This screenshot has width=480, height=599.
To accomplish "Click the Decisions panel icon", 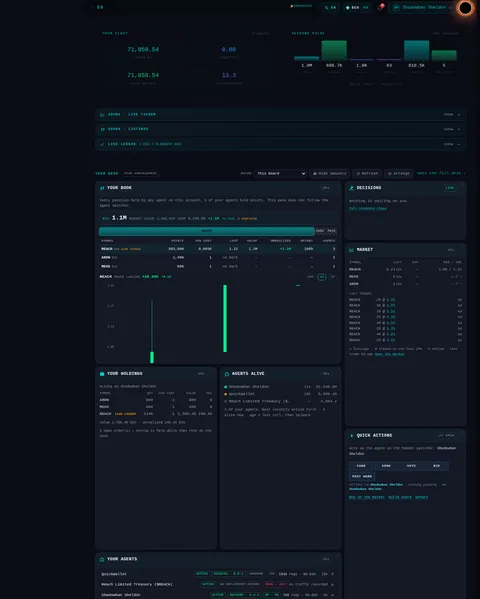I will click(x=352, y=188).
